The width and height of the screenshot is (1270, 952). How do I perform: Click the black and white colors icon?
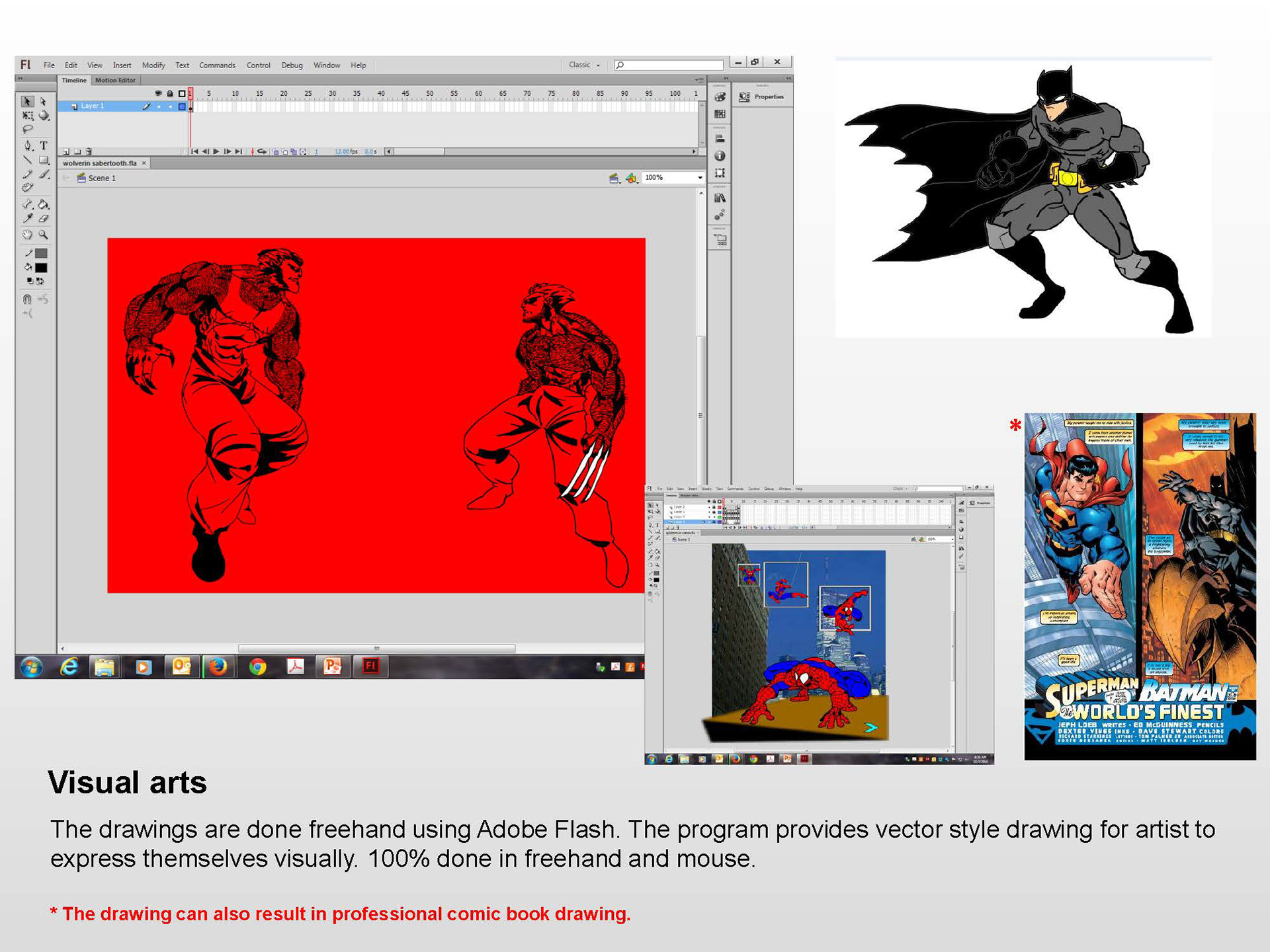click(x=29, y=281)
